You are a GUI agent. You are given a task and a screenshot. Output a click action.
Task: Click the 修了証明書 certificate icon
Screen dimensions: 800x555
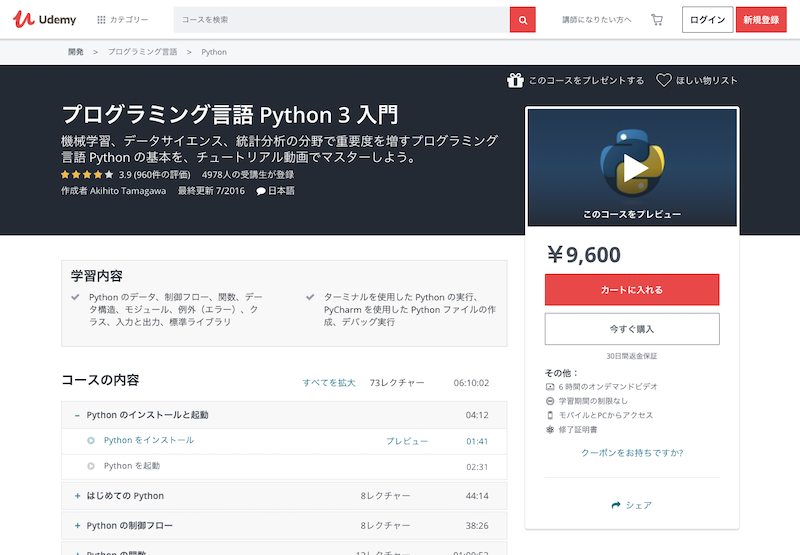pos(550,430)
